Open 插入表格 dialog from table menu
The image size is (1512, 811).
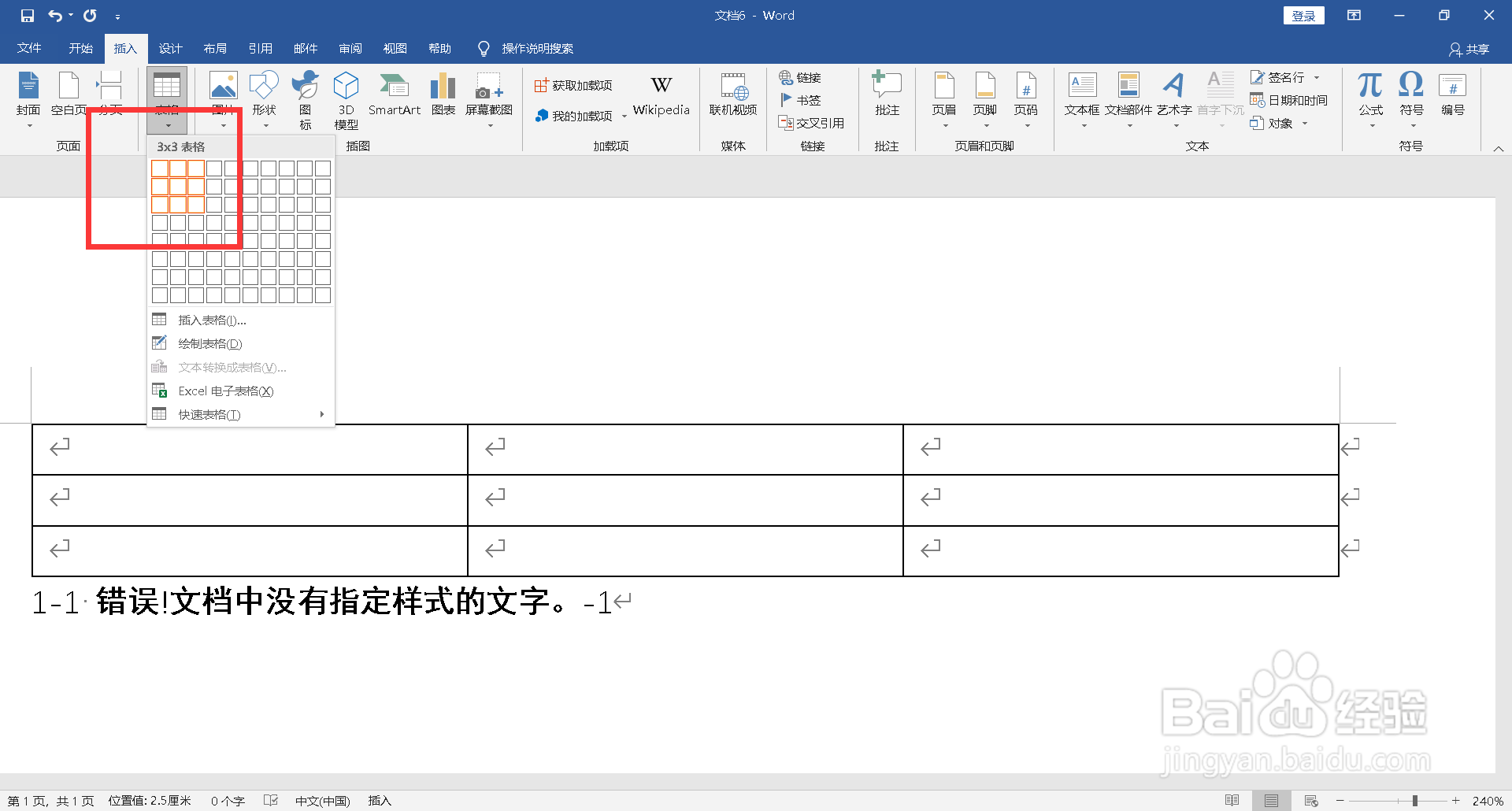[211, 320]
